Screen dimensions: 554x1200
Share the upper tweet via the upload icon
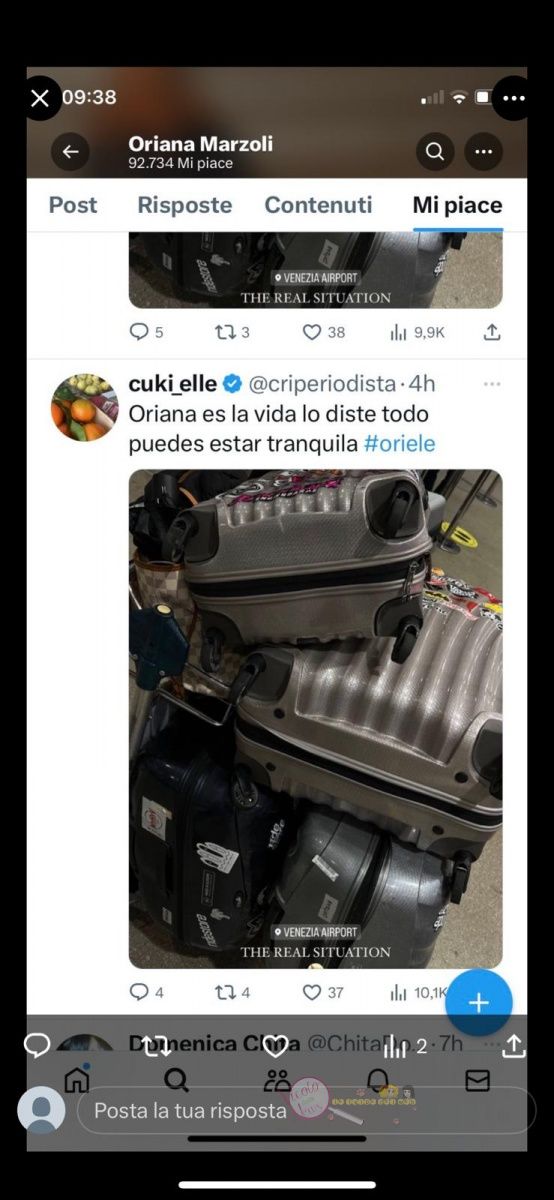[x=492, y=332]
